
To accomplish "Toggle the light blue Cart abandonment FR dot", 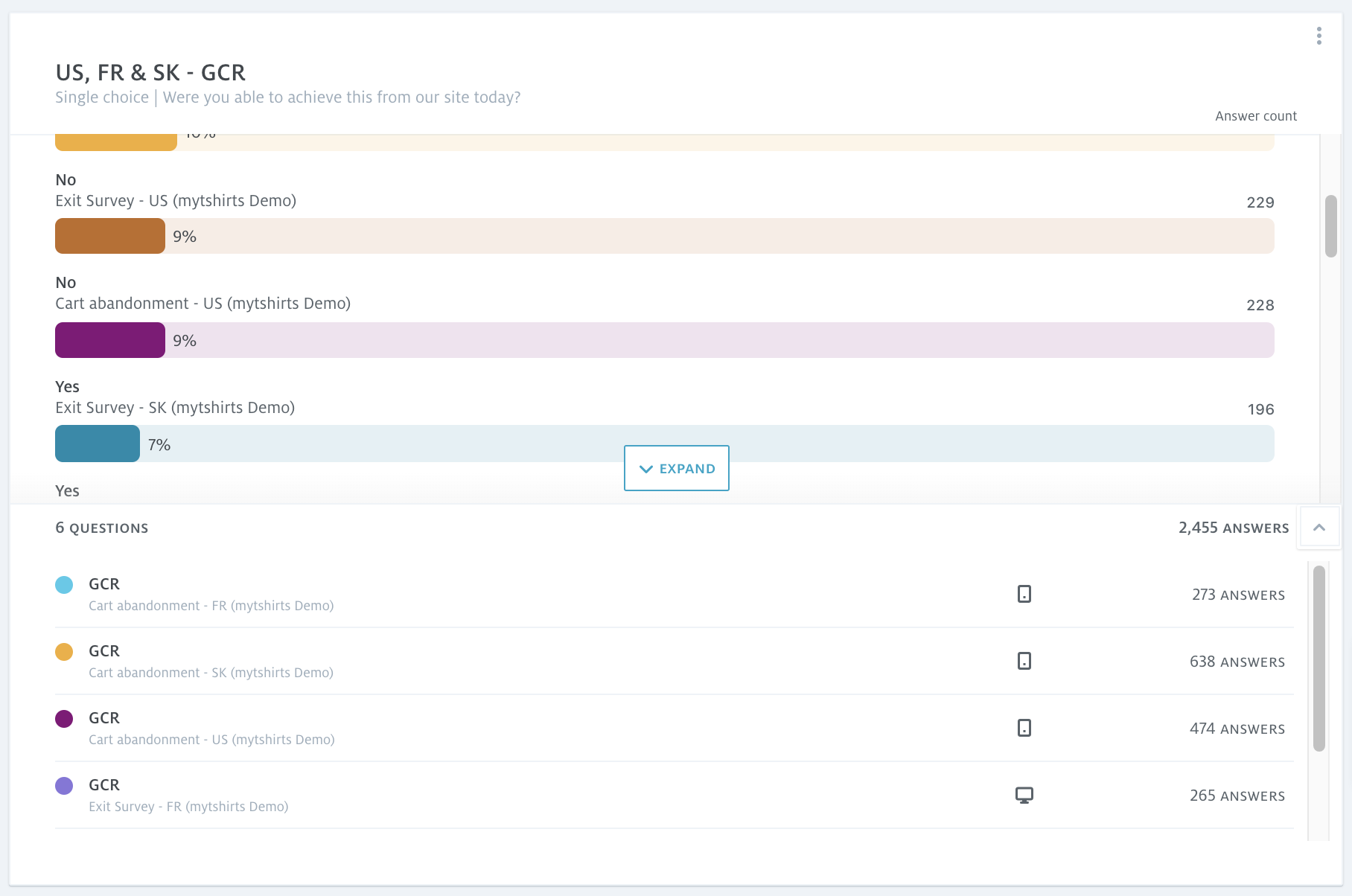I will [64, 585].
